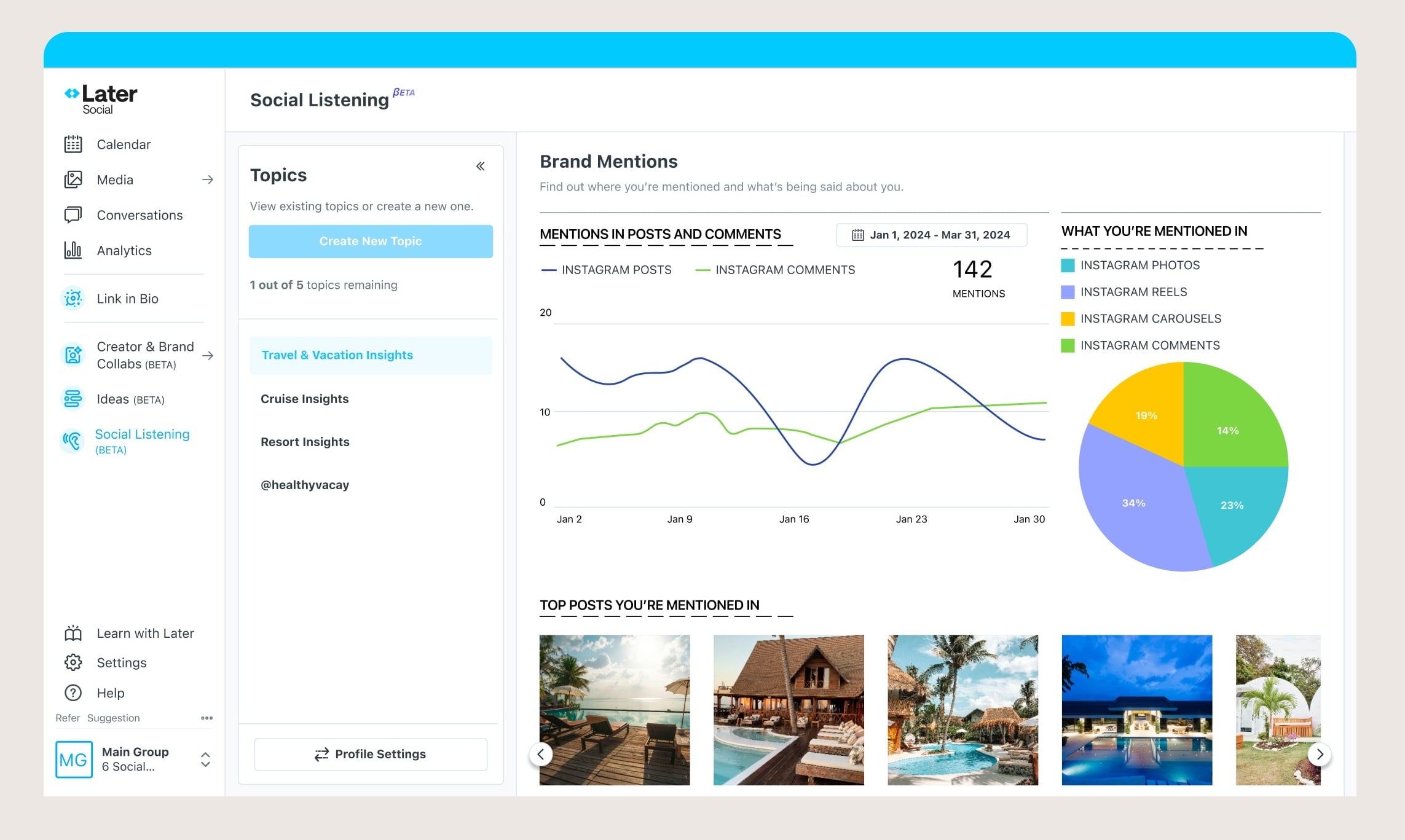Toggle the Instagram Posts line legend

click(606, 270)
